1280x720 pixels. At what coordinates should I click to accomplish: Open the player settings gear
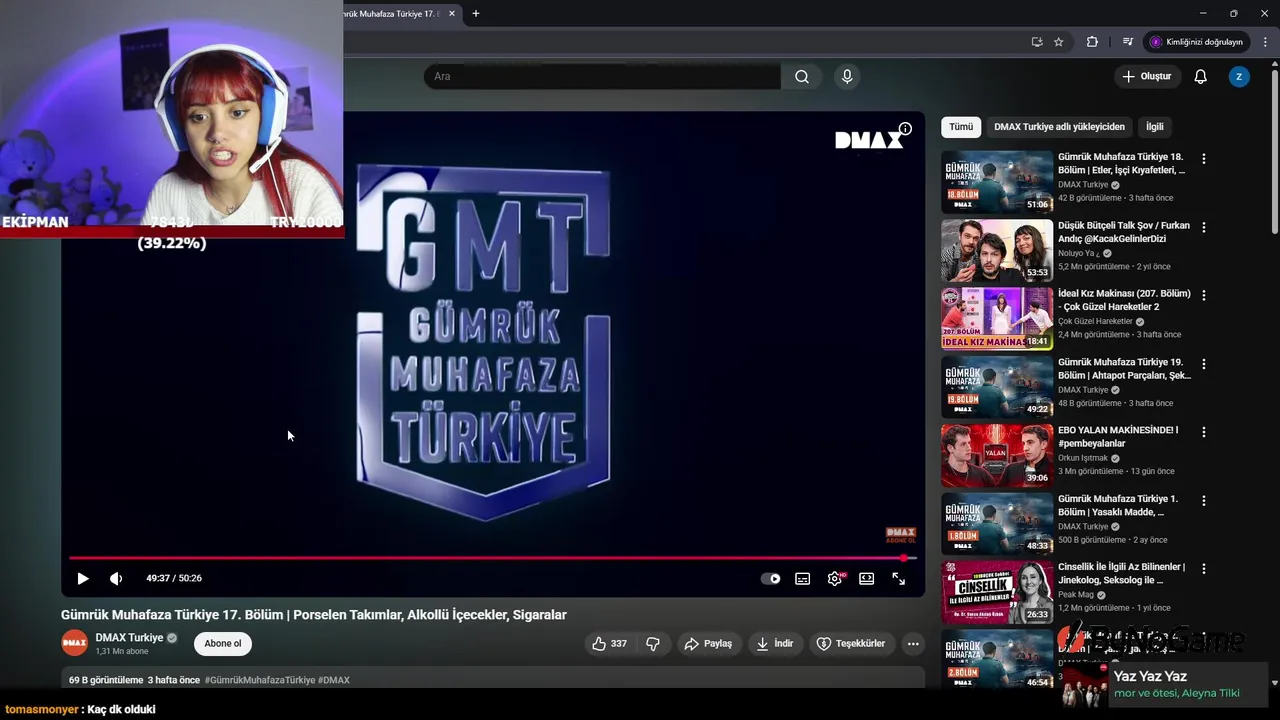(835, 578)
